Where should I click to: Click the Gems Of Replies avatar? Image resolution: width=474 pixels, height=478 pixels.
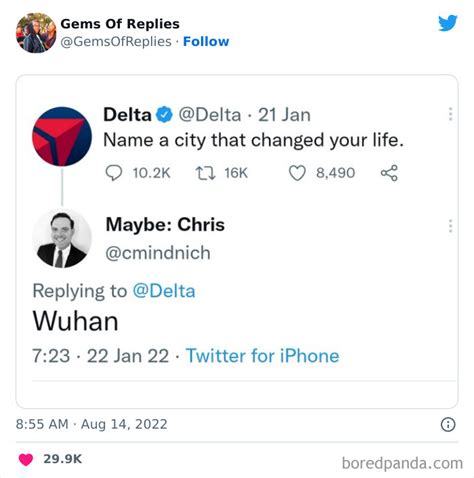(x=36, y=33)
